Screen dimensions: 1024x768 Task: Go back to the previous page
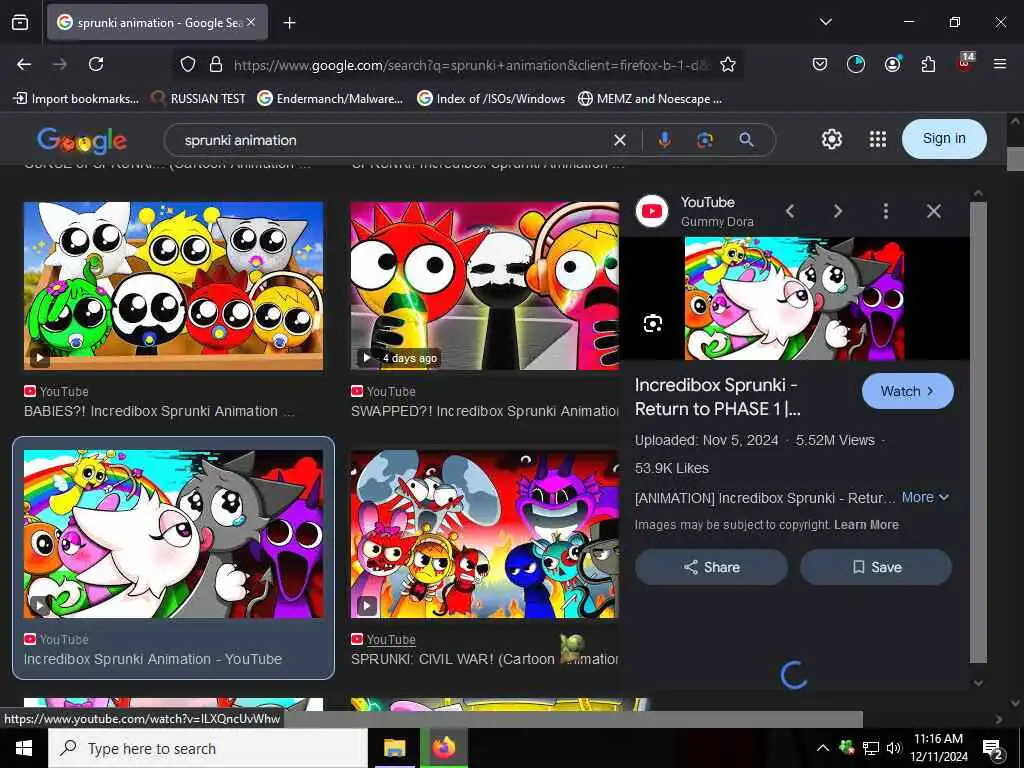[24, 64]
